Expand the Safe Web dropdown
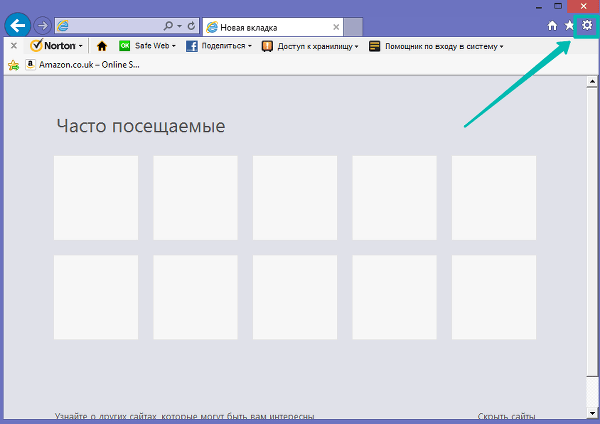 coord(174,46)
